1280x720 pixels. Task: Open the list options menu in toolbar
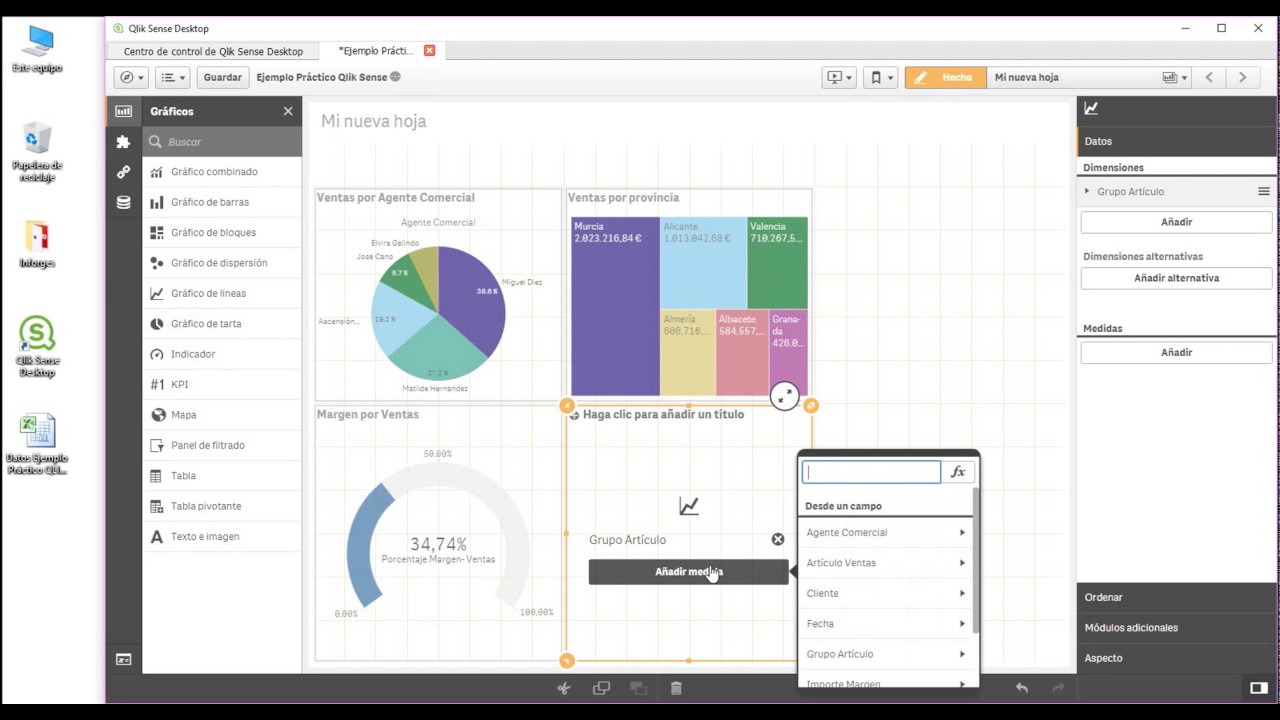[x=173, y=77]
